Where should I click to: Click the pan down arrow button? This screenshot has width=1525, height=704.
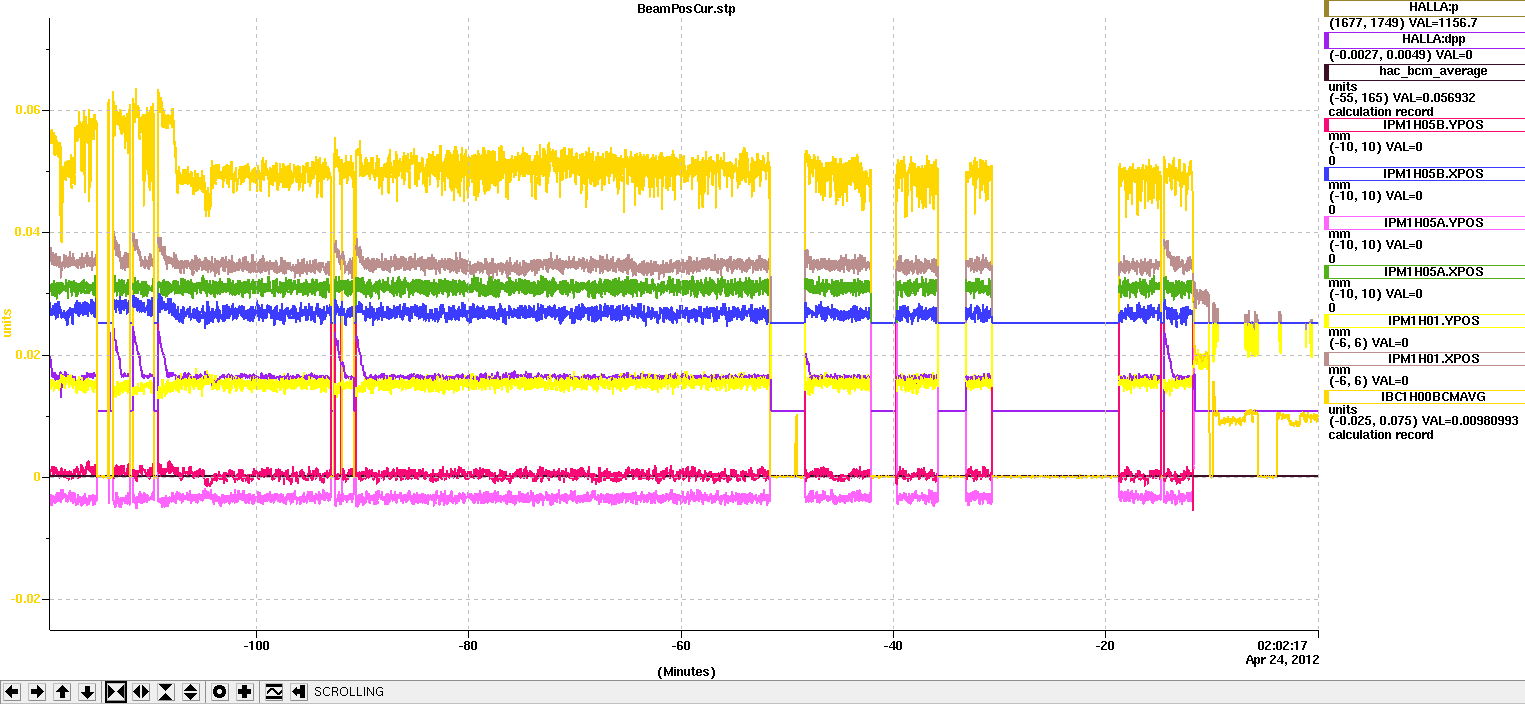pos(88,692)
